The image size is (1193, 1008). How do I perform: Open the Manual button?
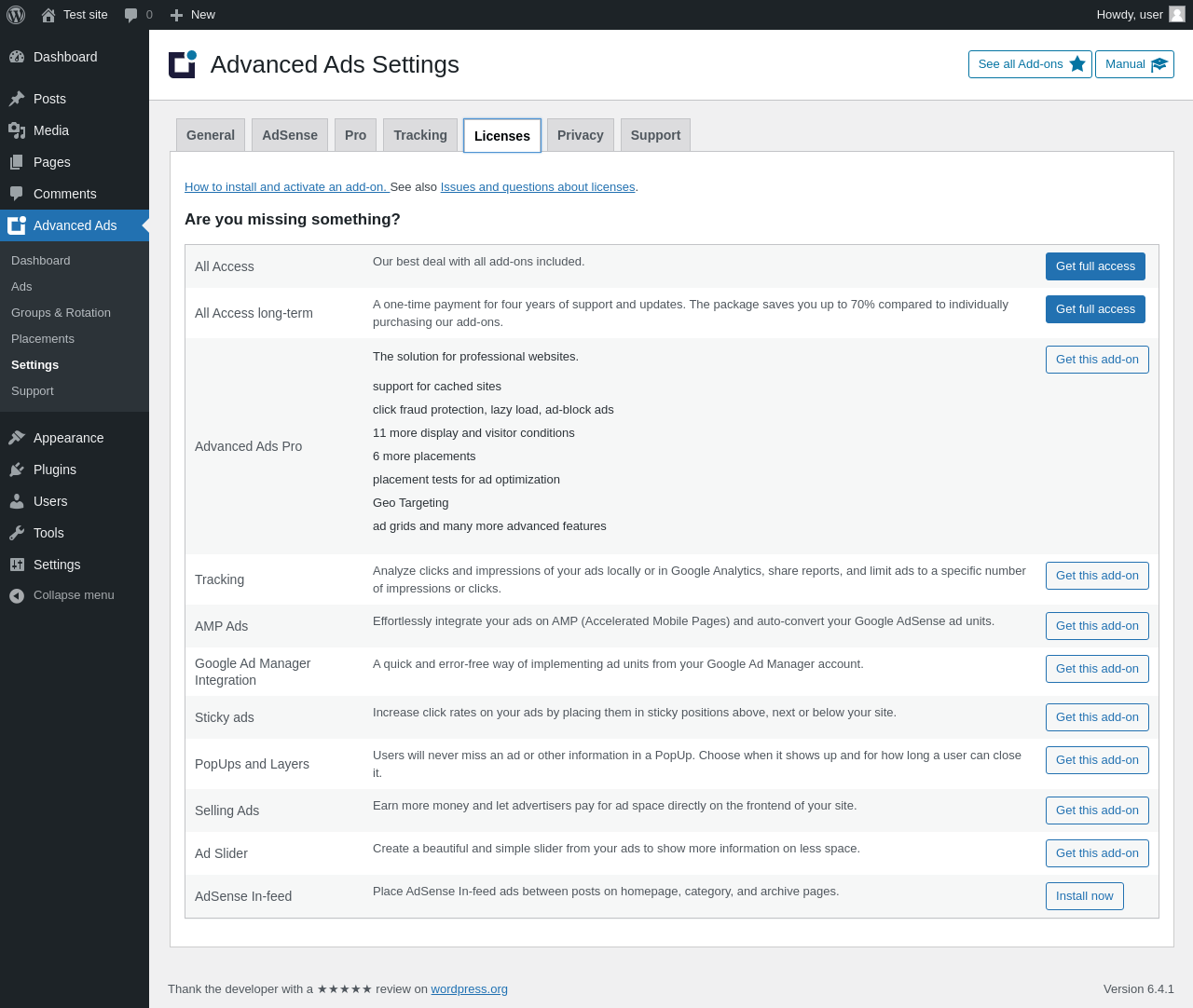click(x=1134, y=64)
